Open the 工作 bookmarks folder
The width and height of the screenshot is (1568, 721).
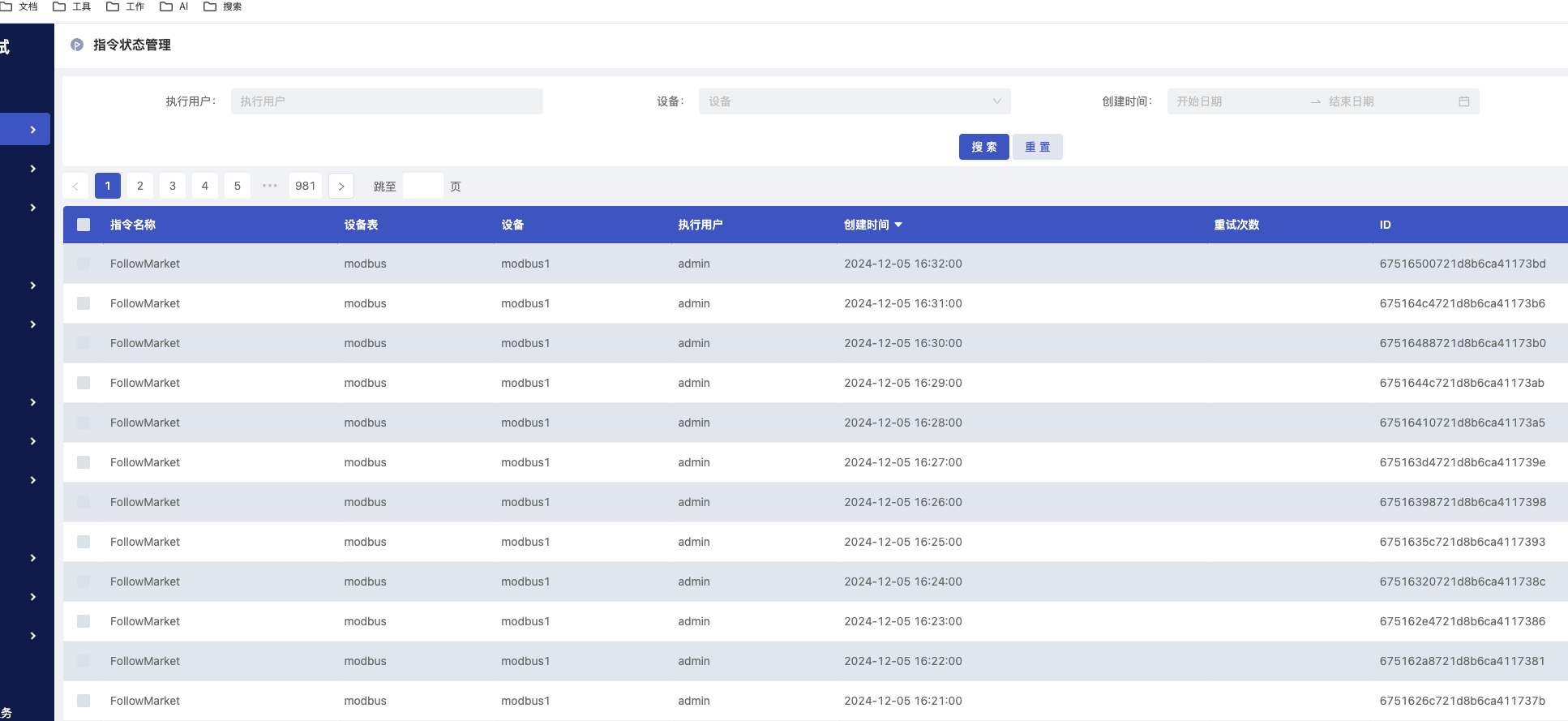pyautogui.click(x=126, y=6)
